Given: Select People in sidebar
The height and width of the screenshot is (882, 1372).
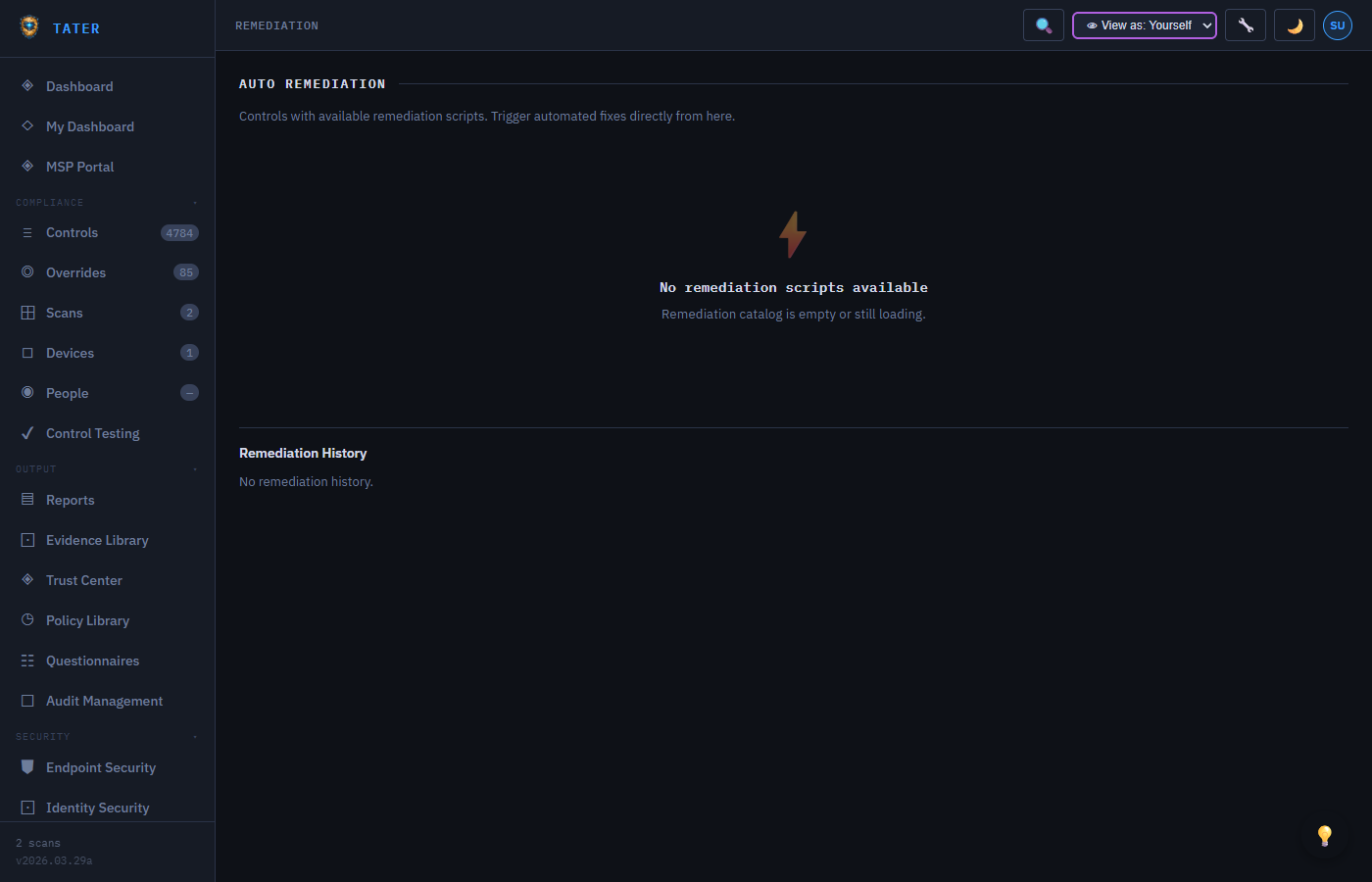Looking at the screenshot, I should pos(67,393).
